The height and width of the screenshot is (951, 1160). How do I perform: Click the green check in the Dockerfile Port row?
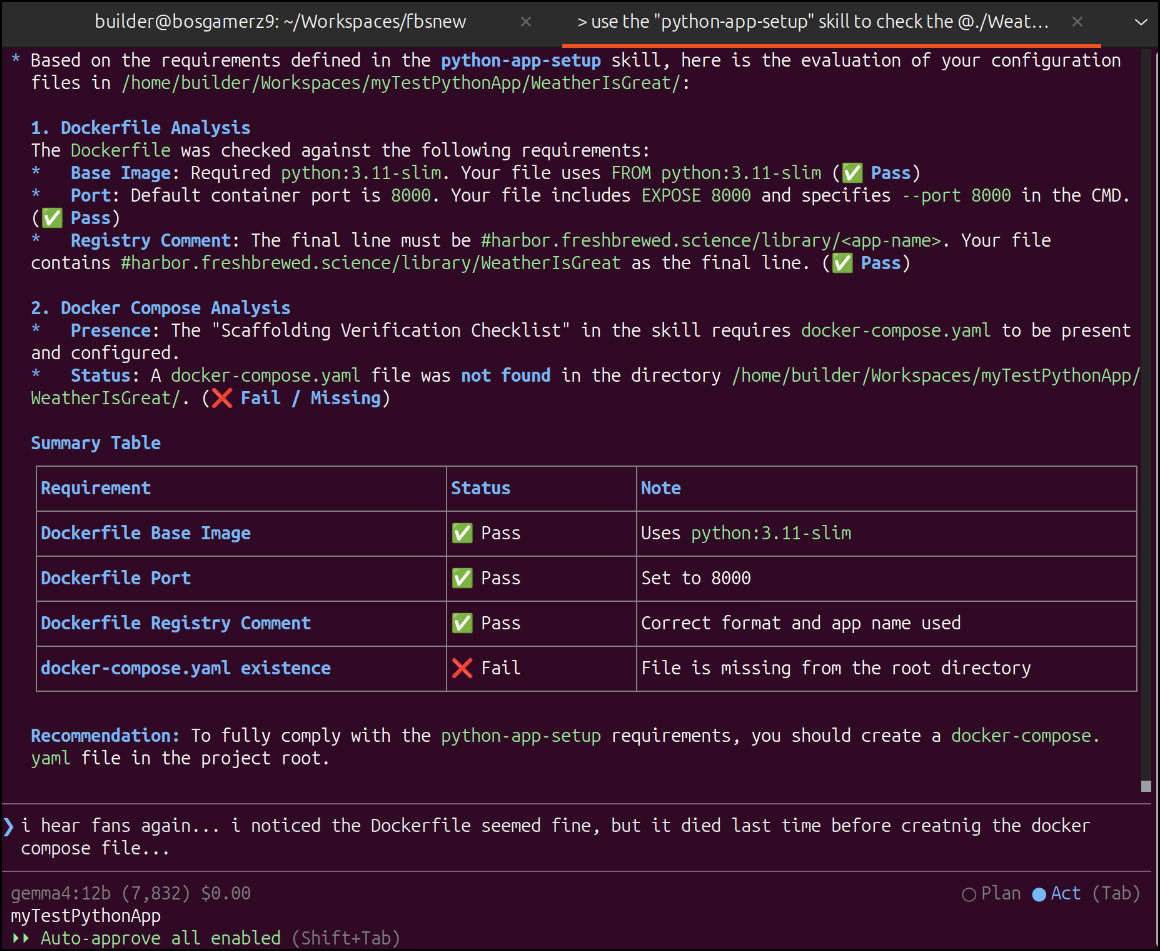(462, 578)
